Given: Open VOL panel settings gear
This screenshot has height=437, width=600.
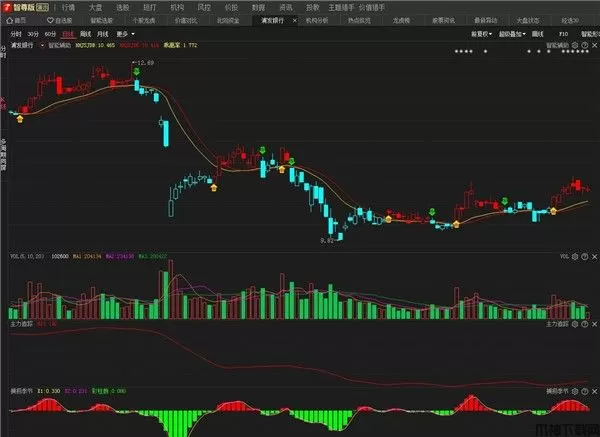Looking at the screenshot, I should (575, 256).
